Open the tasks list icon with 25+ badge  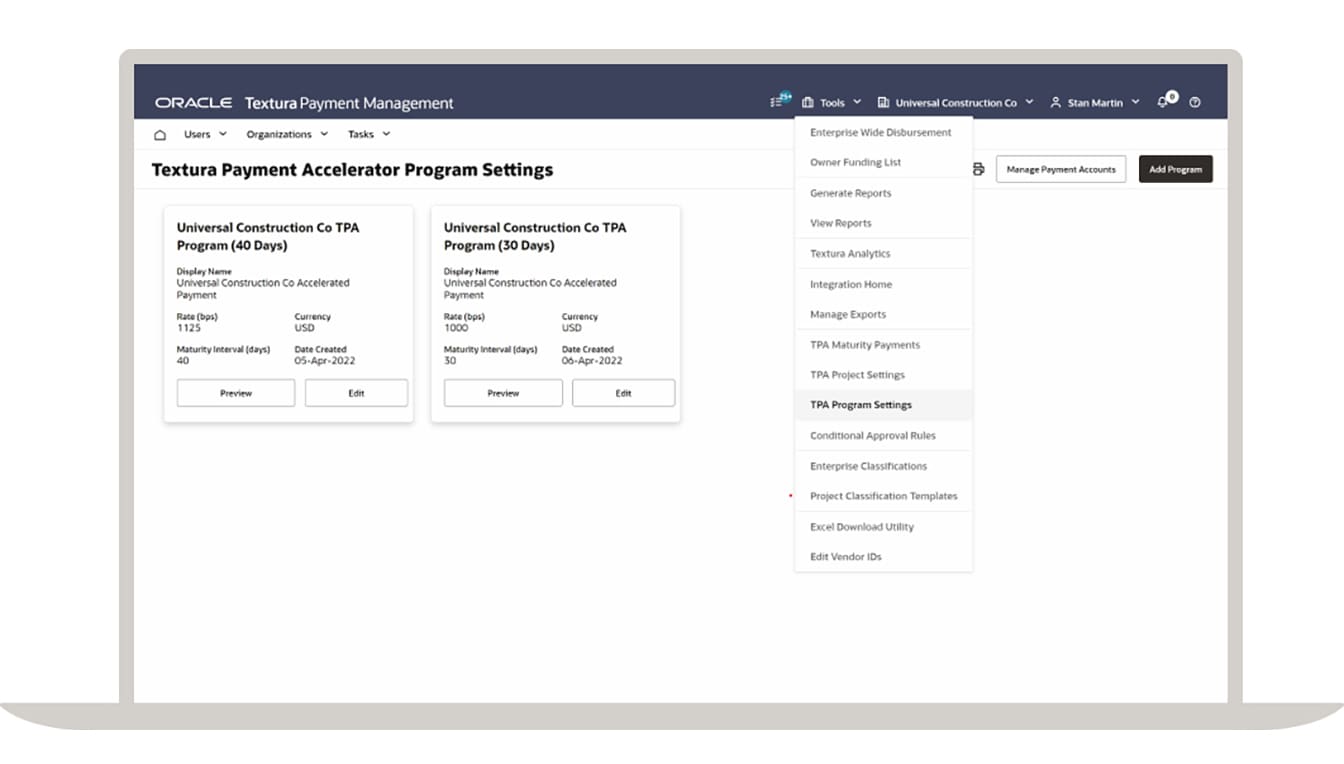(777, 100)
